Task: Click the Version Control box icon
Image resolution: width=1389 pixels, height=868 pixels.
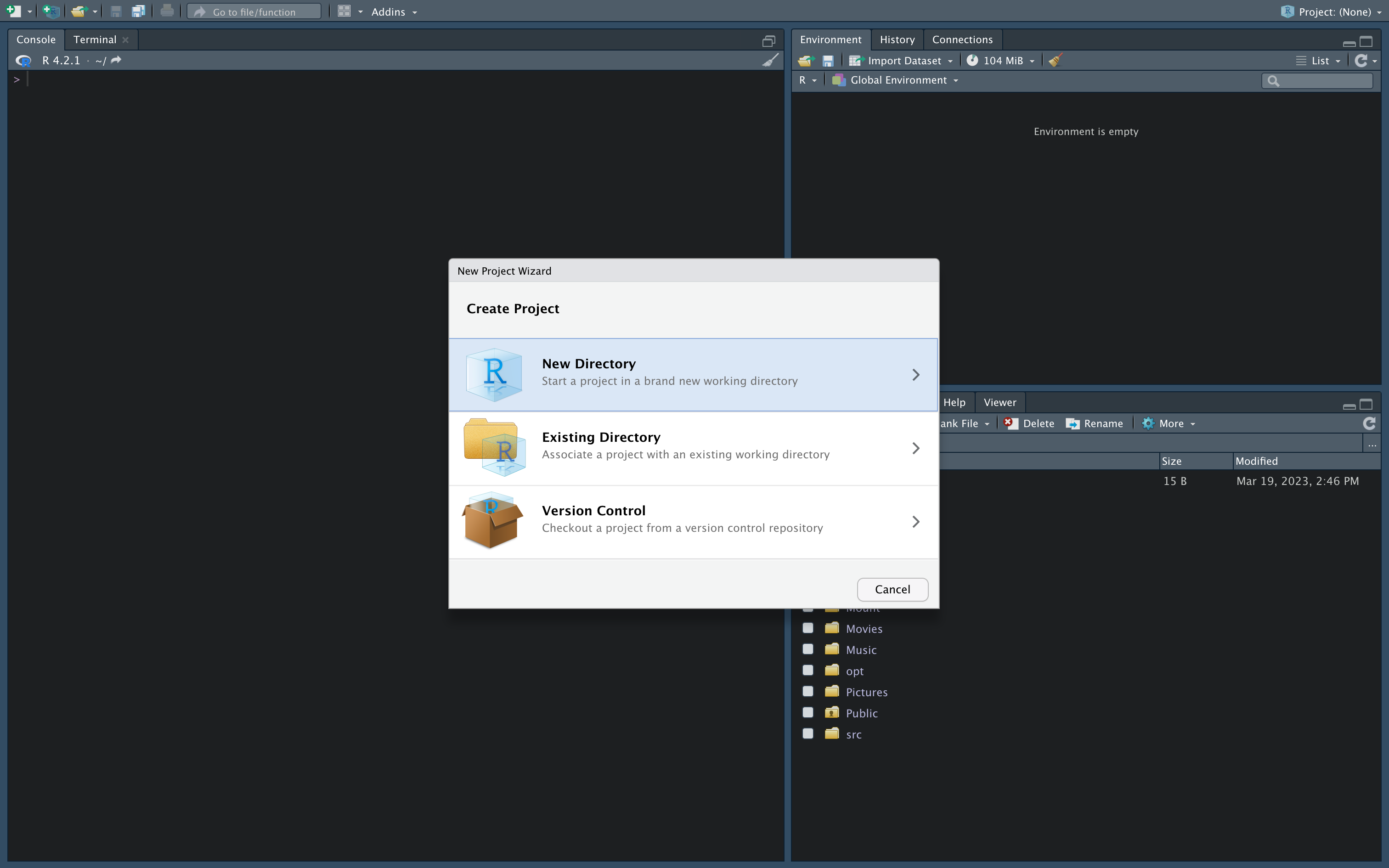Action: 492,520
